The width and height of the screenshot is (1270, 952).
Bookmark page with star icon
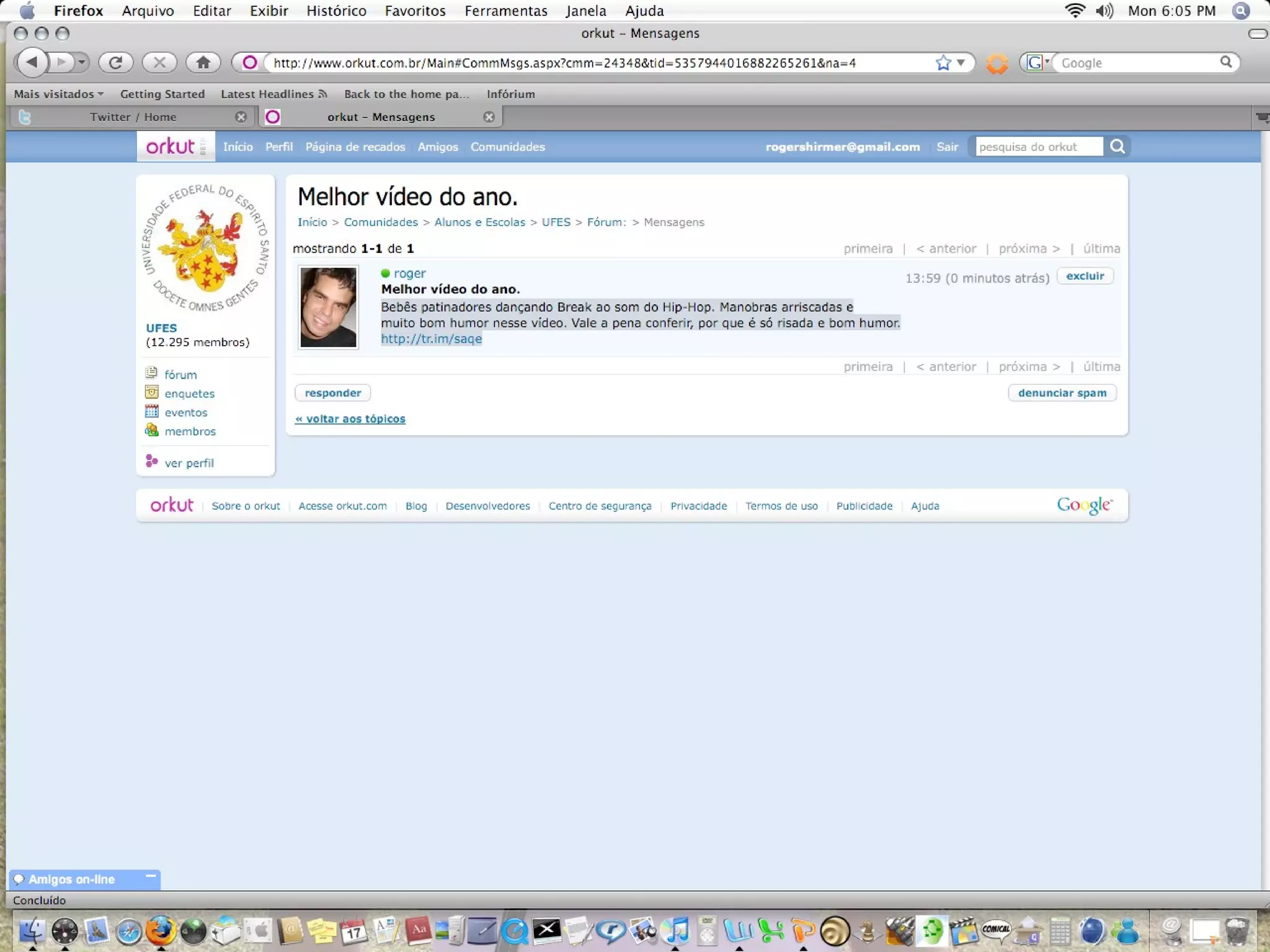943,63
